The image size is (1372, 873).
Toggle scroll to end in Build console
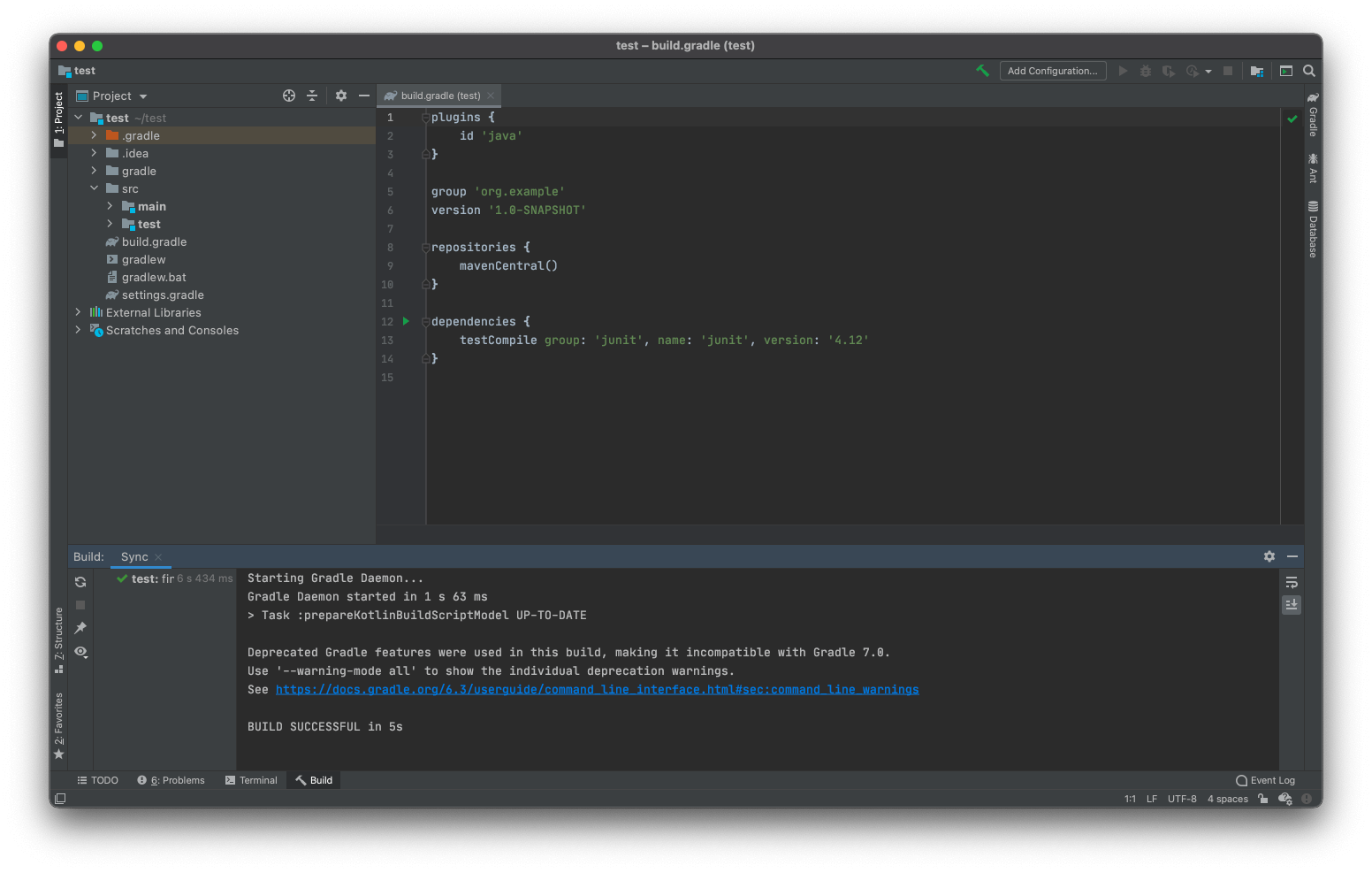(1292, 604)
